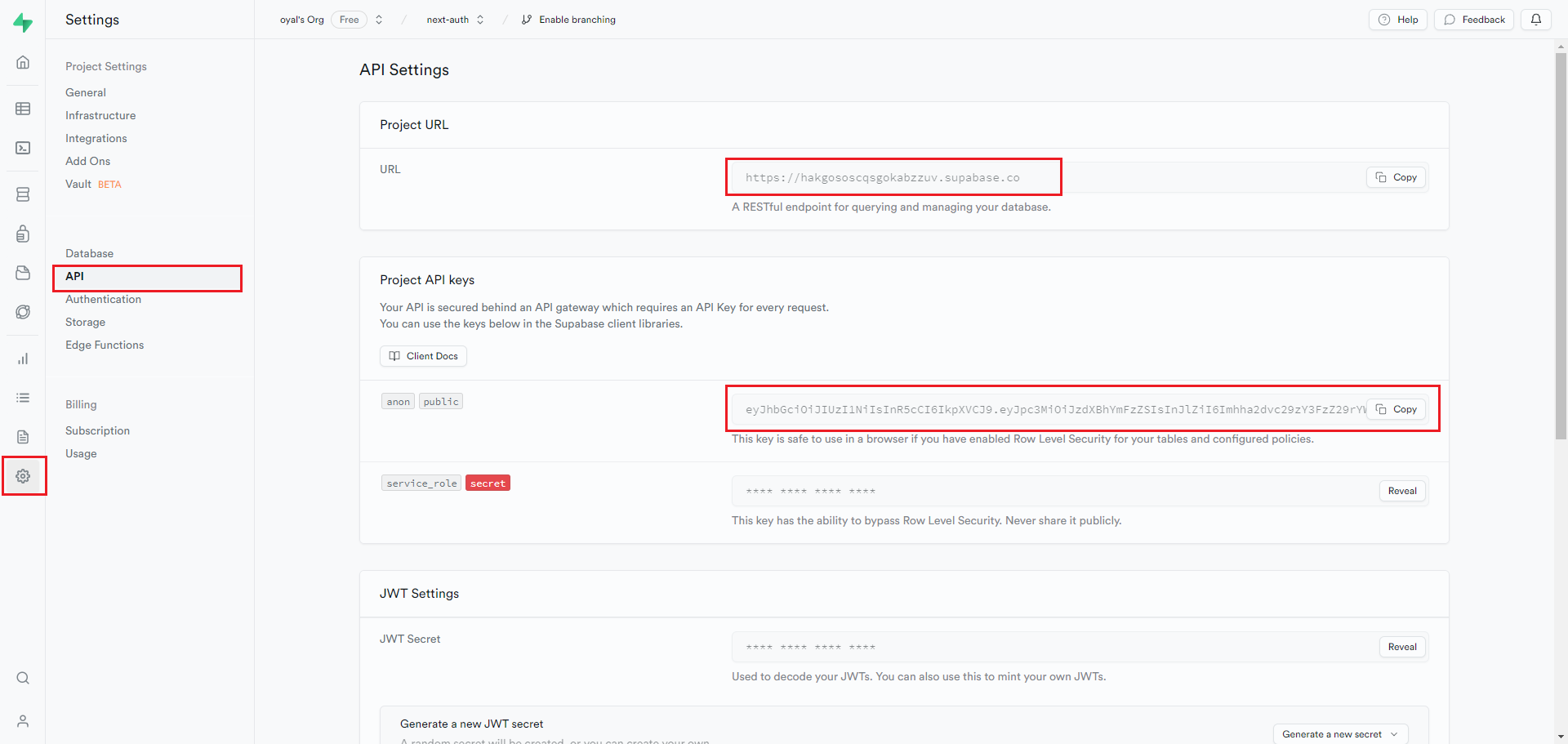1568x744 pixels.
Task: Click the vertical page scrollbar
Action: click(x=1561, y=245)
